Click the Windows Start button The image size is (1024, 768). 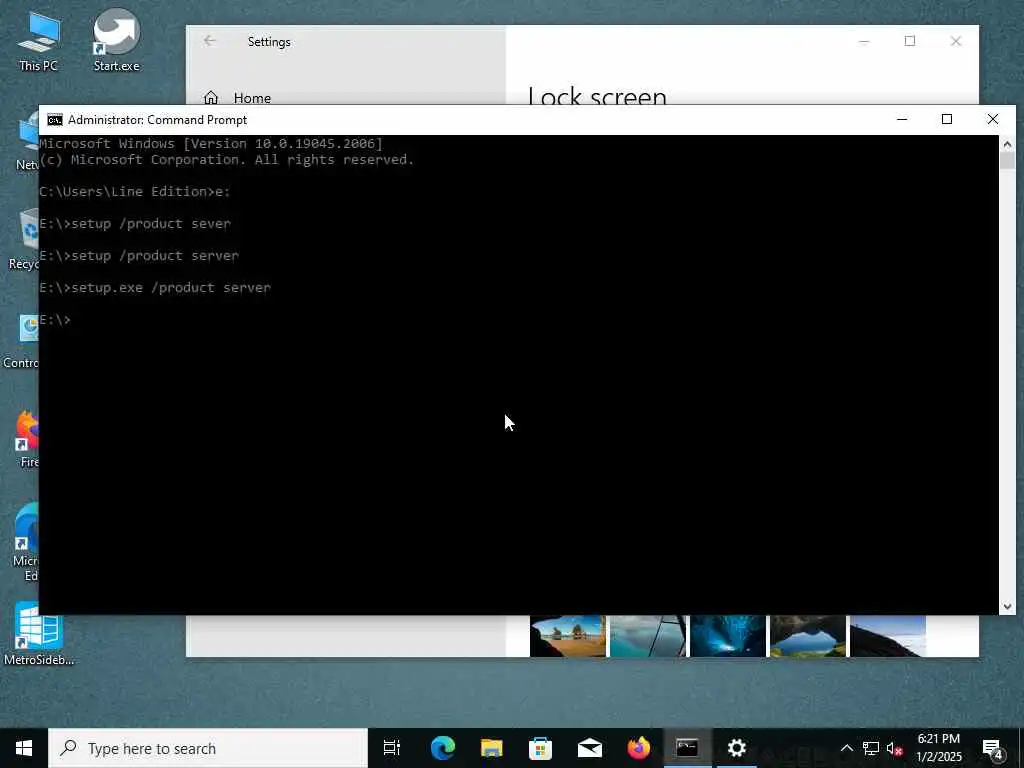[x=24, y=748]
